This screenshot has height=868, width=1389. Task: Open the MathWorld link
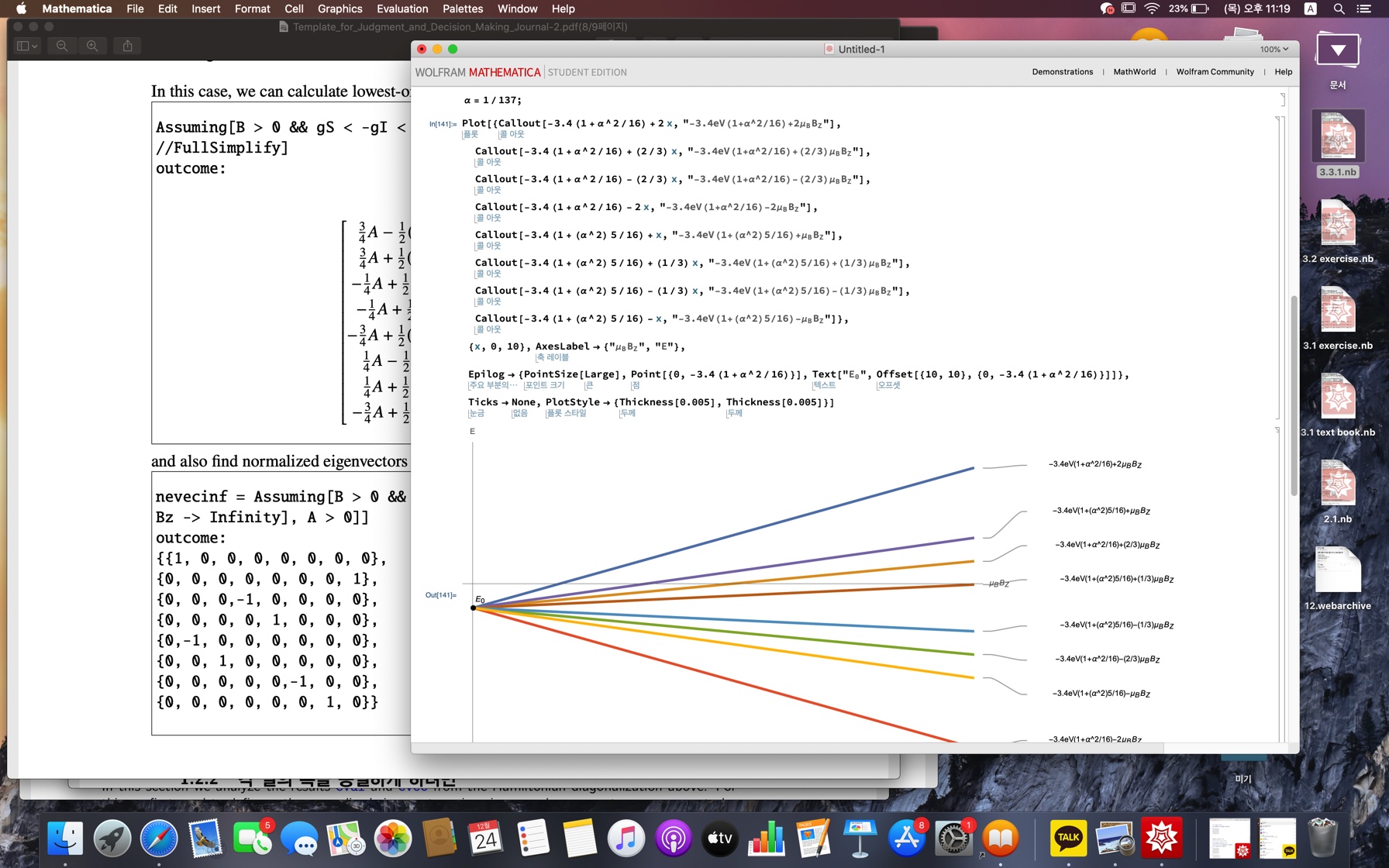click(x=1134, y=72)
